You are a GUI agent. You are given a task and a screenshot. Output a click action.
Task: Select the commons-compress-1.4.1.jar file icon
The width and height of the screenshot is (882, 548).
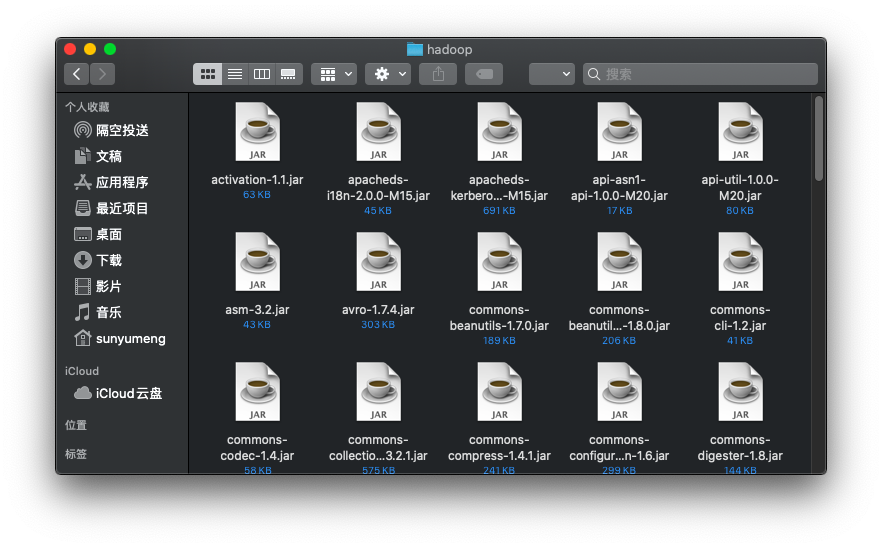pos(500,392)
